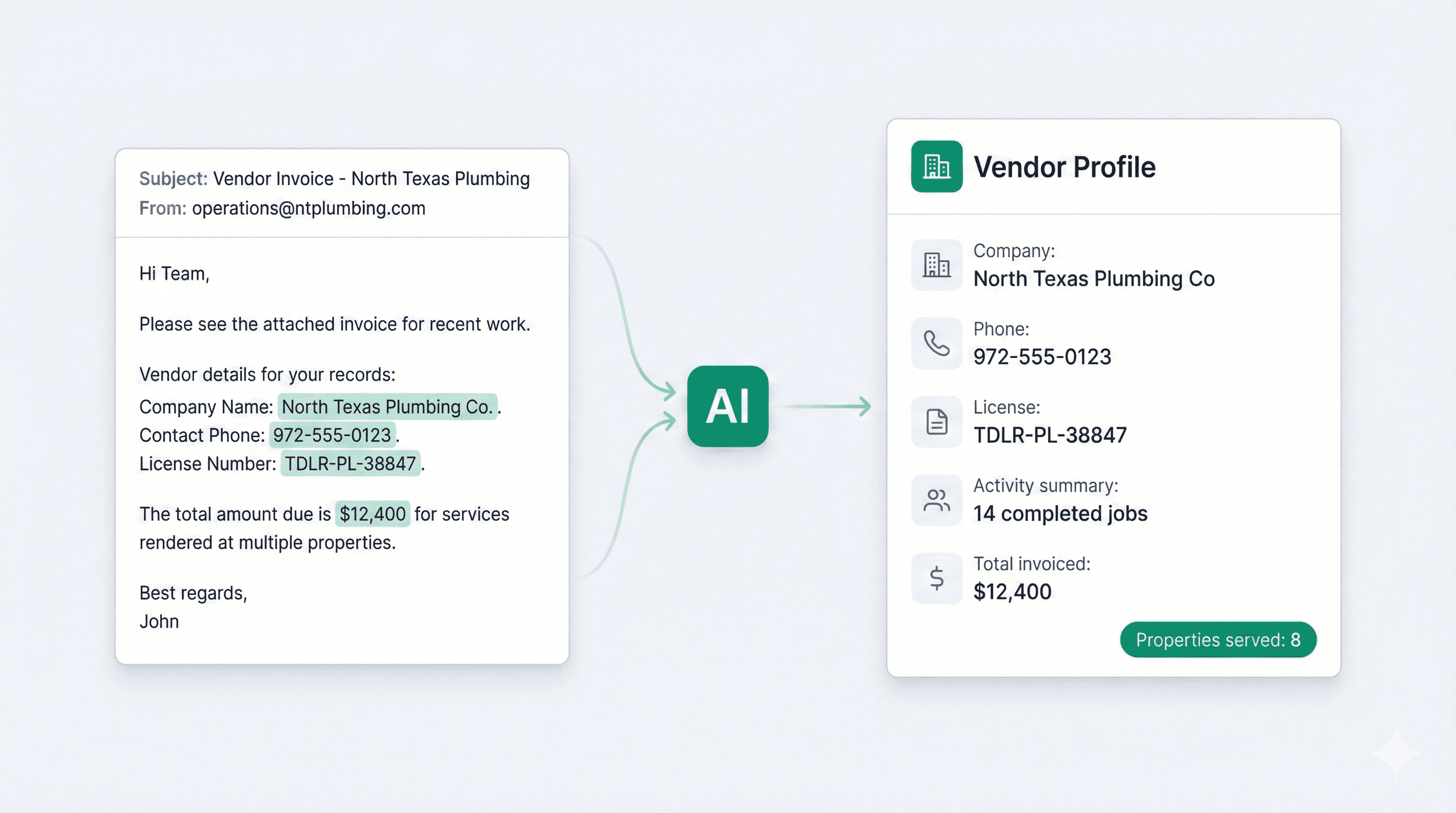1456x813 pixels.
Task: Click the phone icon beside 972-555-0123
Action: coord(936,343)
